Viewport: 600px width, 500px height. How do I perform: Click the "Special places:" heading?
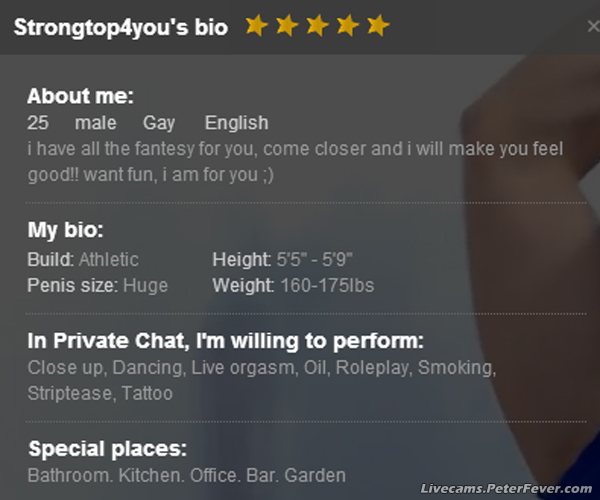coord(108,449)
